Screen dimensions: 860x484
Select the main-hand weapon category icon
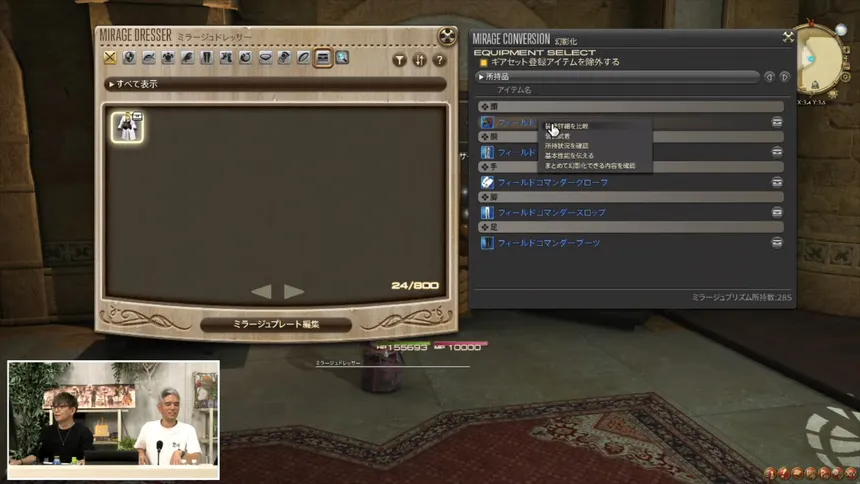(x=110, y=58)
